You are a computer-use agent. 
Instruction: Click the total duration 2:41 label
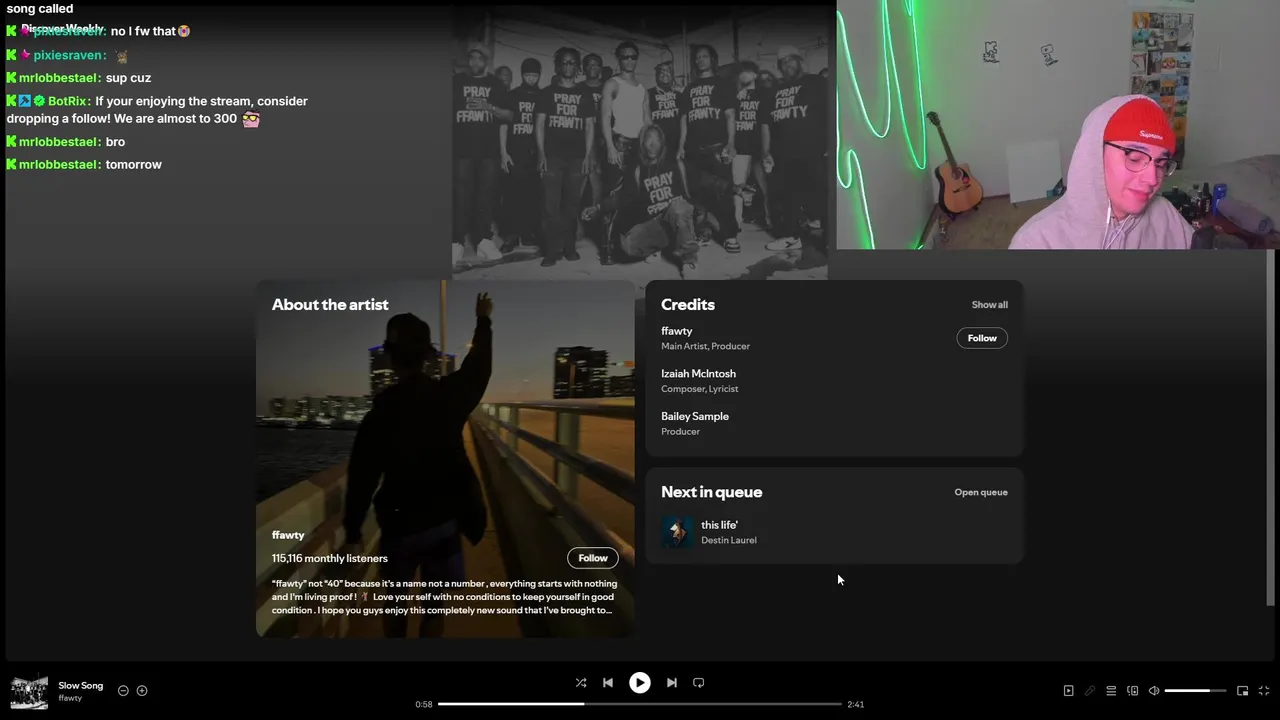856,704
